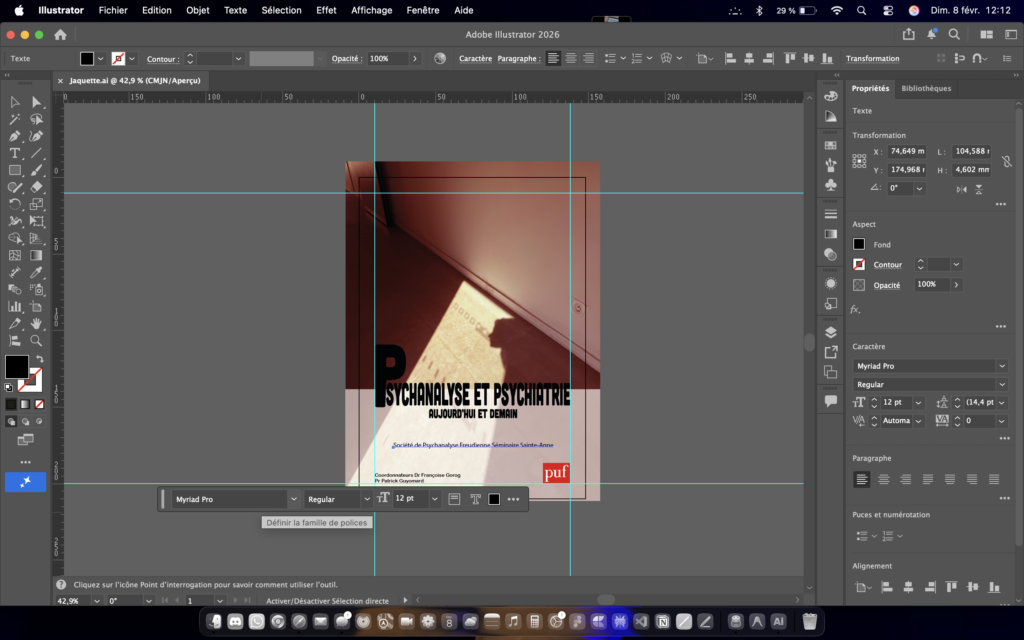Open fill color dropdown in control bar
The image size is (1024, 640).
(101, 59)
